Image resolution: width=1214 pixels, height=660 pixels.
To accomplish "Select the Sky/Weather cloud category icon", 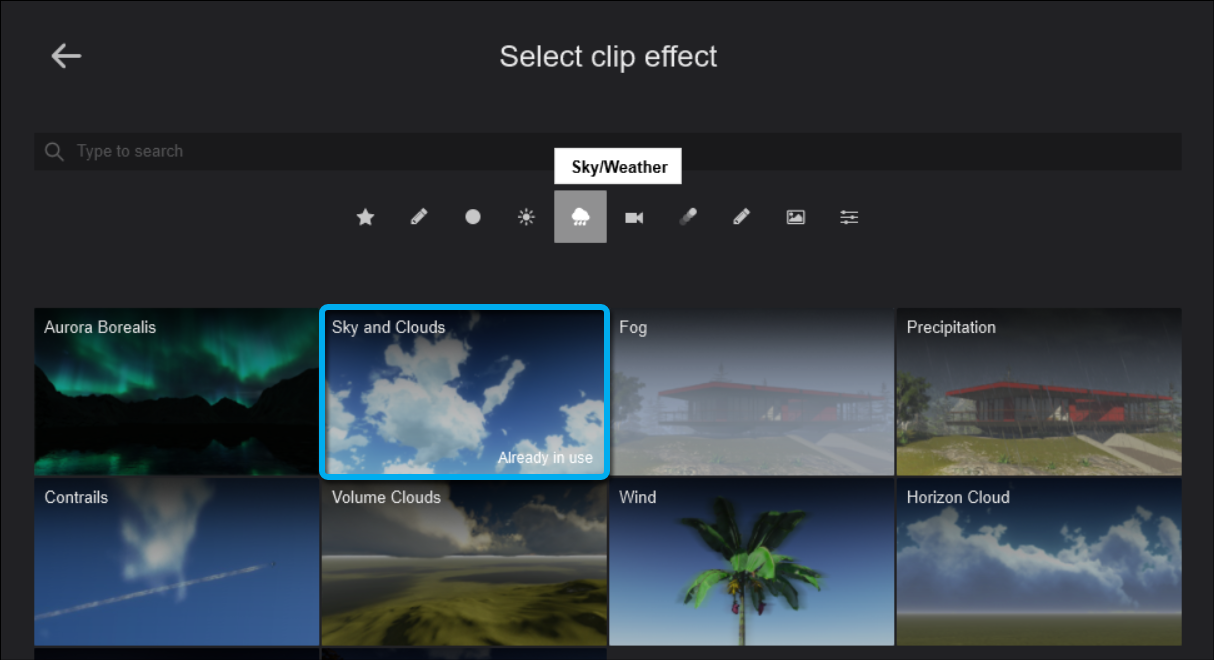I will pos(580,217).
